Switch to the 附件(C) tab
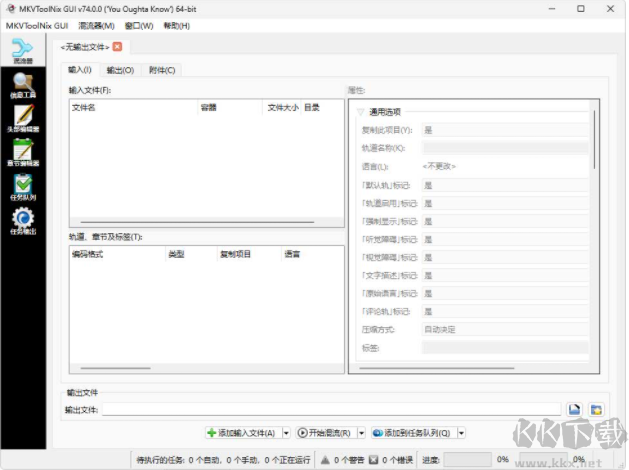 (162, 70)
